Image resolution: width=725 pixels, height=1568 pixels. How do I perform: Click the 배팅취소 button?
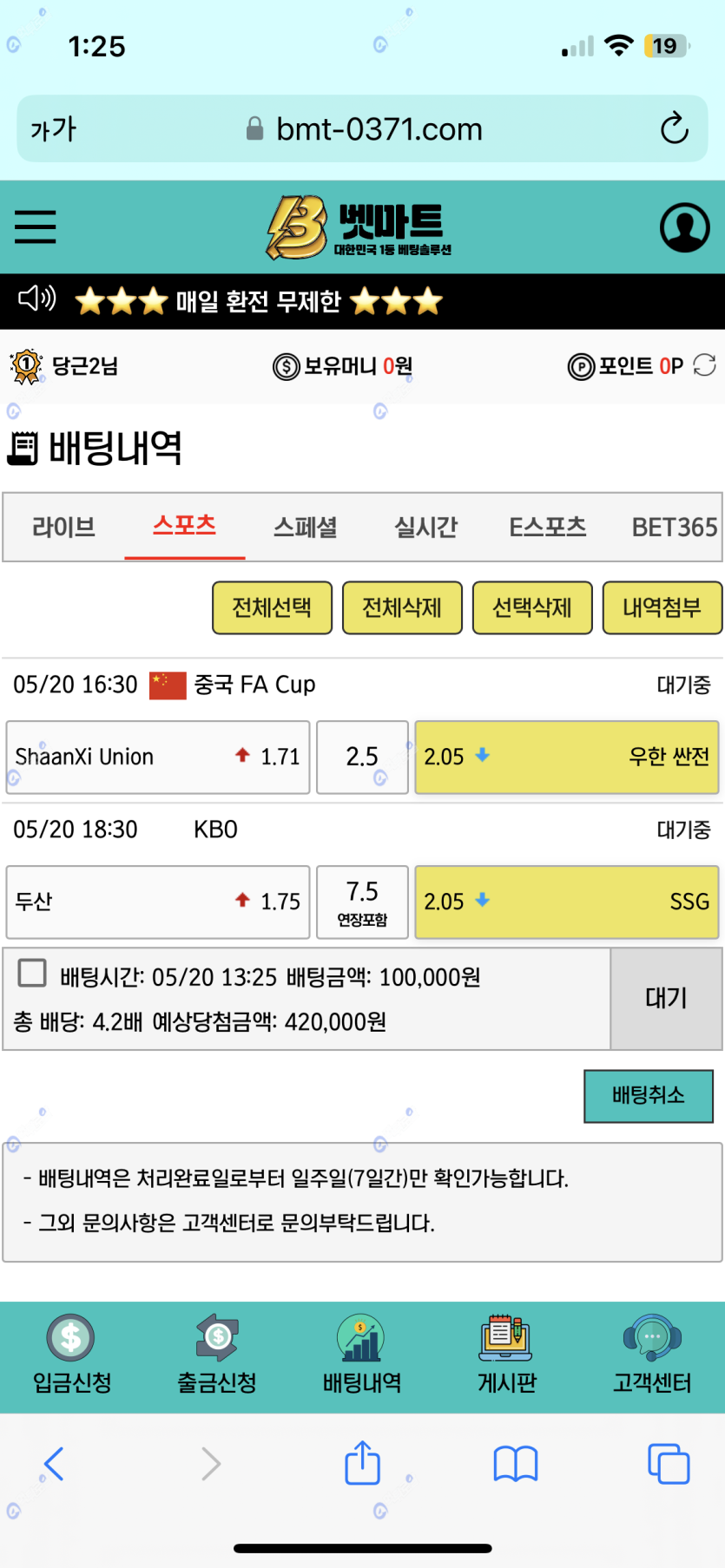coord(648,1096)
